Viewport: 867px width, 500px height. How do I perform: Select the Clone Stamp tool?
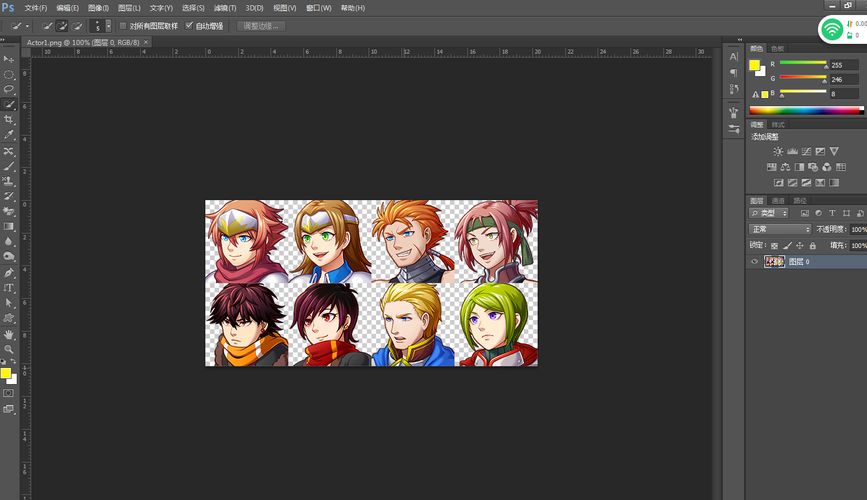point(8,181)
